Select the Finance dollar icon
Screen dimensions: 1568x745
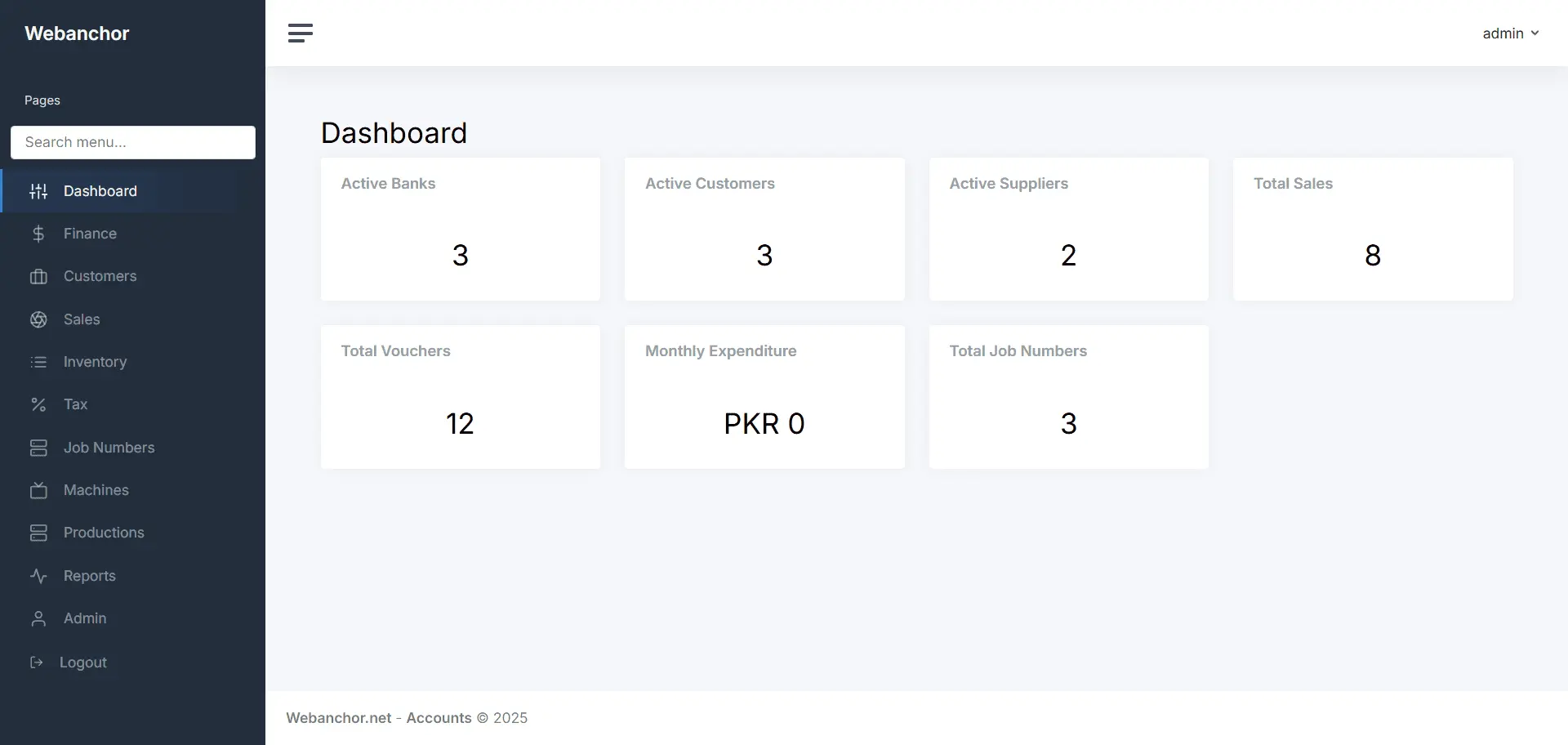38,234
